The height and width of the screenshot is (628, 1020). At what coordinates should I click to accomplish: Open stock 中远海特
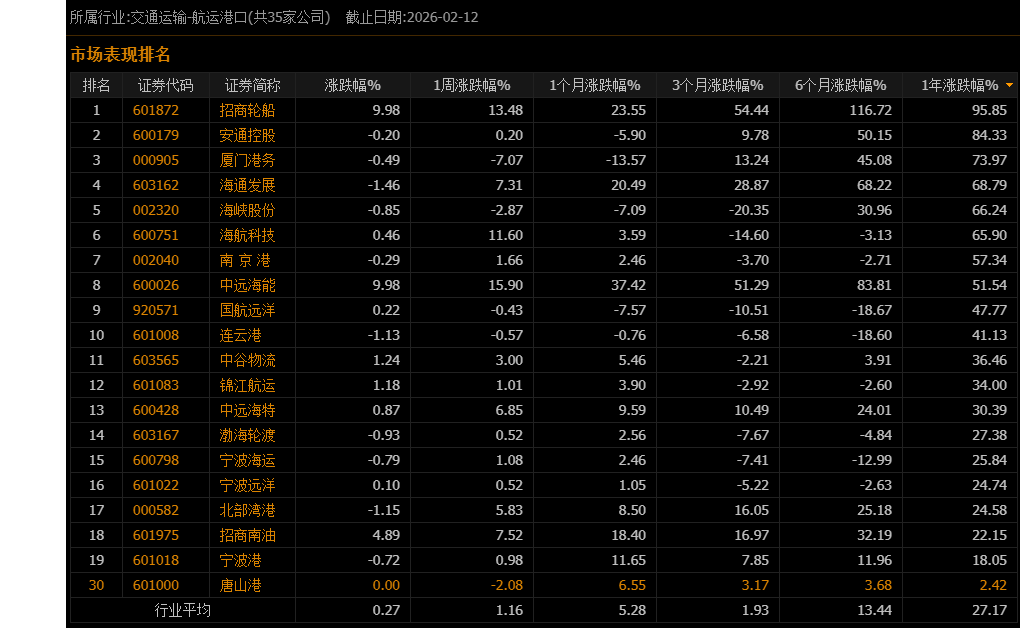click(247, 410)
